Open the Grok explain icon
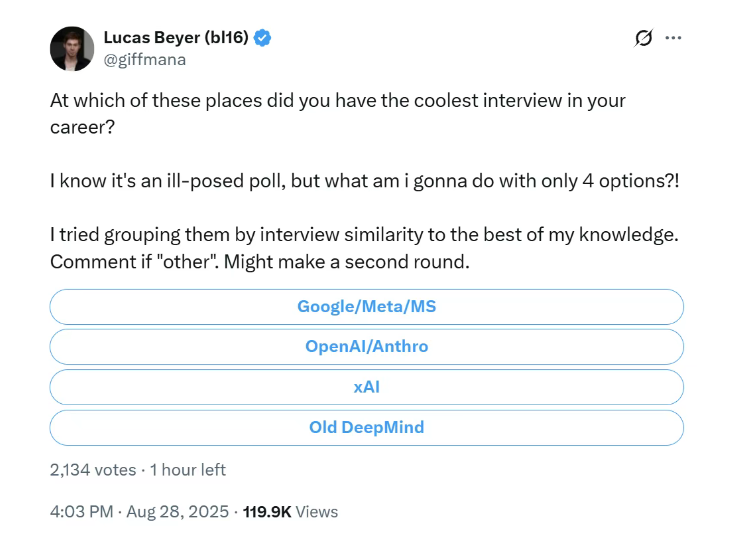 (x=643, y=38)
